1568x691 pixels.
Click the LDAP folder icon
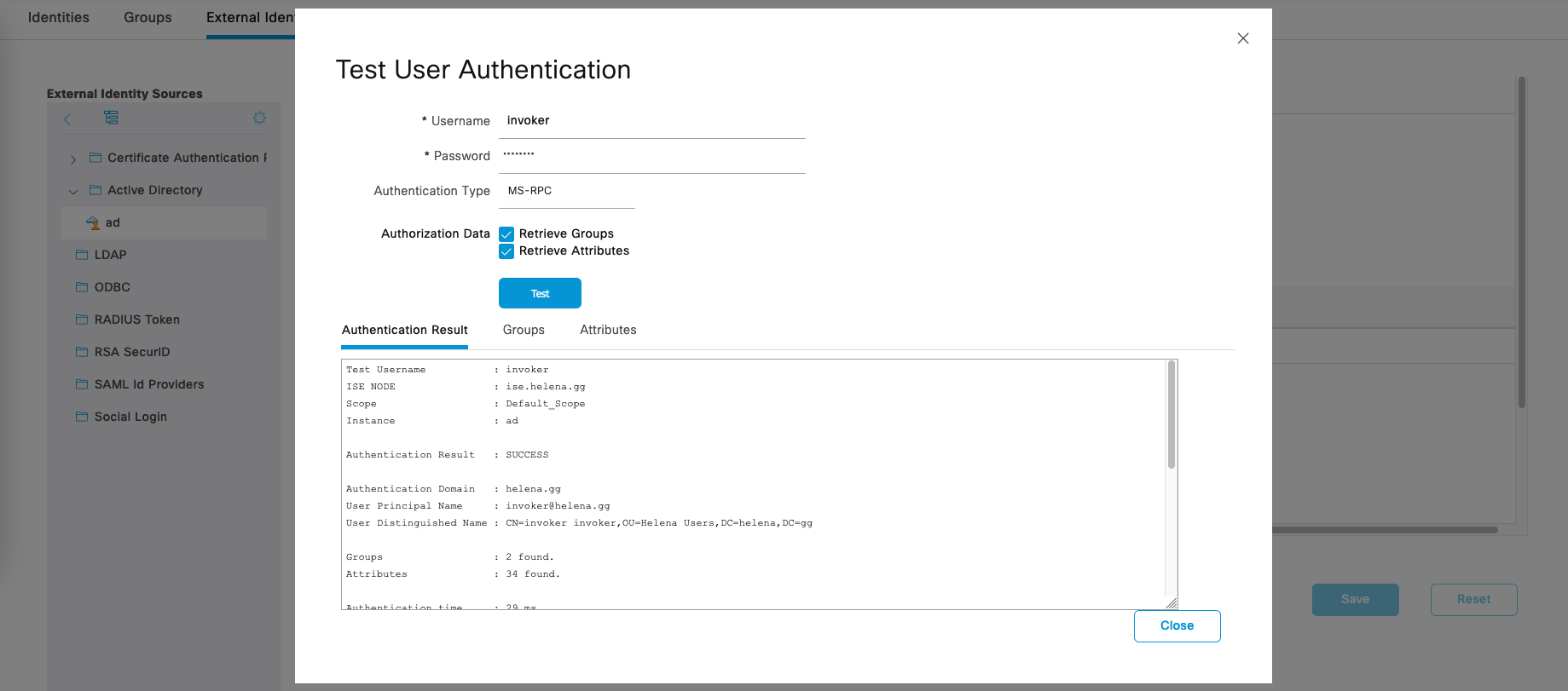(82, 255)
